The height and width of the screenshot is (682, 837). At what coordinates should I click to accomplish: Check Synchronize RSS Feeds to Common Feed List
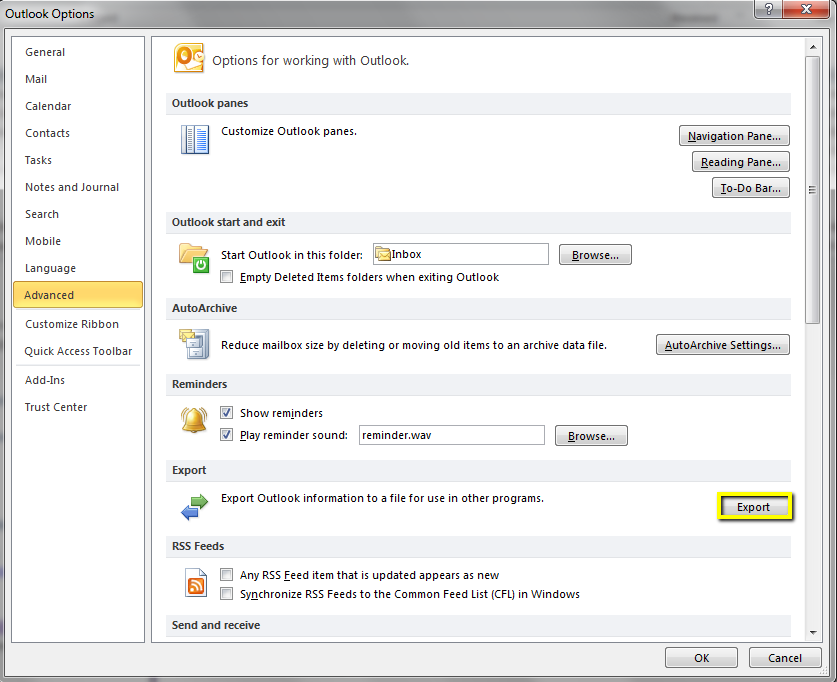[x=227, y=594]
